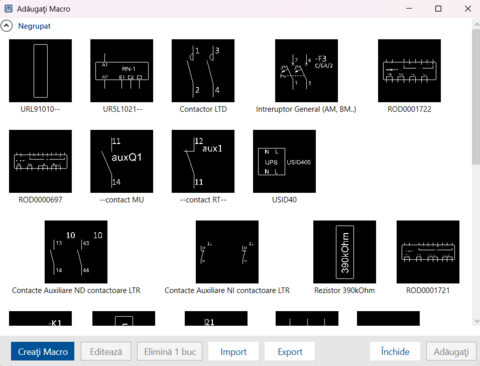This screenshot has width=480, height=366.
Task: Pick the ROD0001722 terminal macro
Action: 409,71
